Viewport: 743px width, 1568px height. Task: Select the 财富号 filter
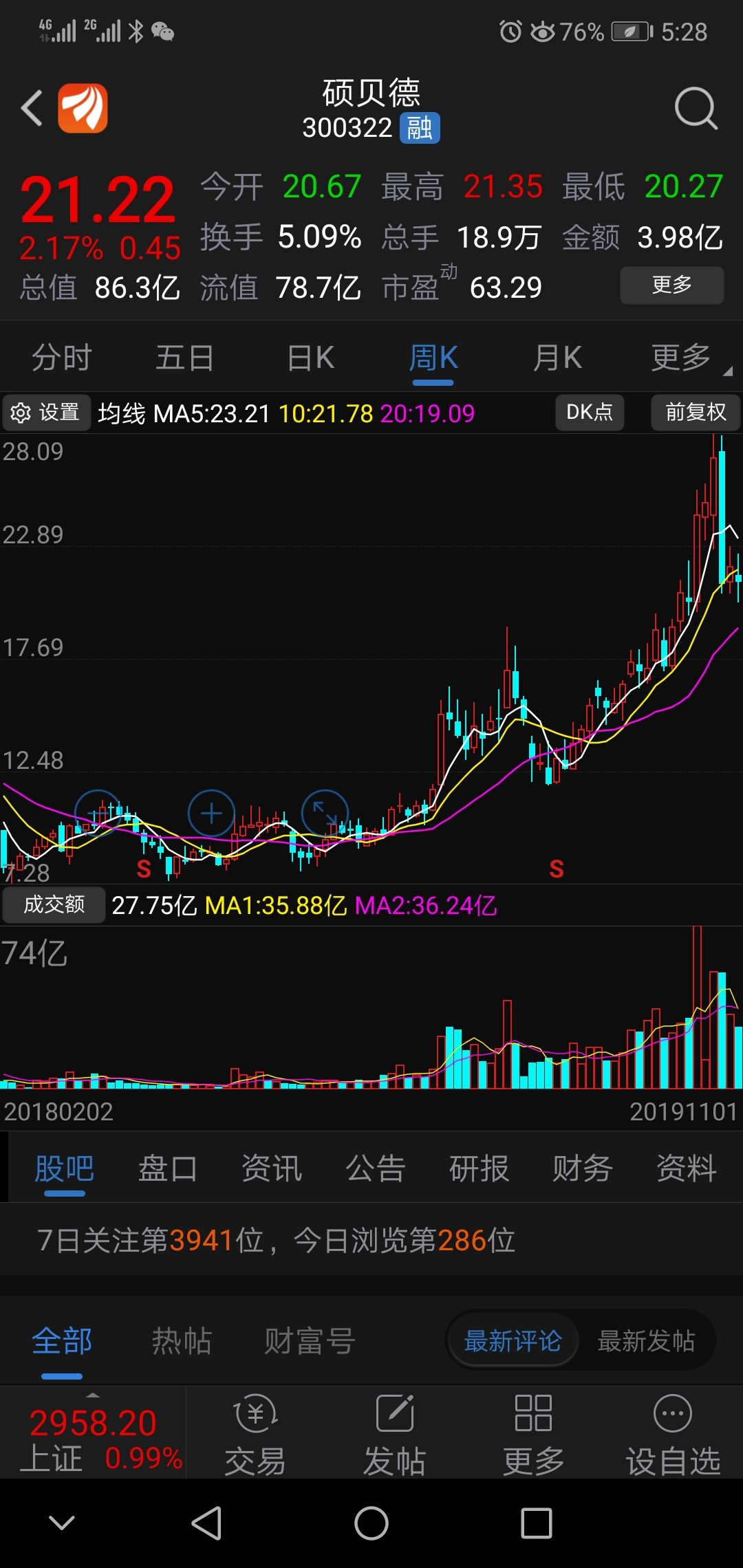310,1341
